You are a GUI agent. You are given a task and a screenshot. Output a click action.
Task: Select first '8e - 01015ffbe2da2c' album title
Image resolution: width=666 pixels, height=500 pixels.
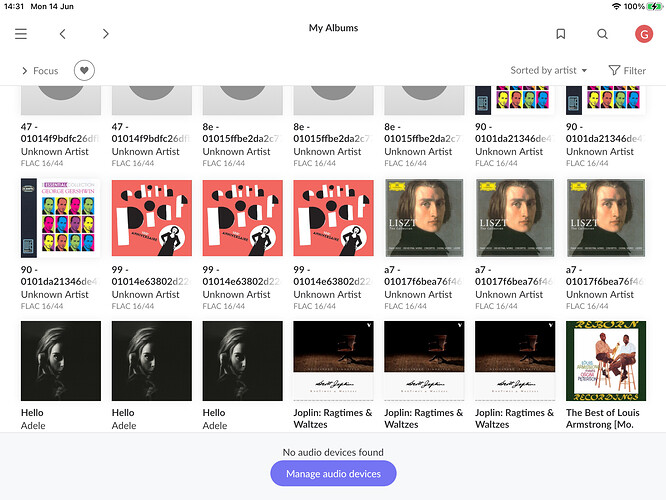(x=241, y=133)
